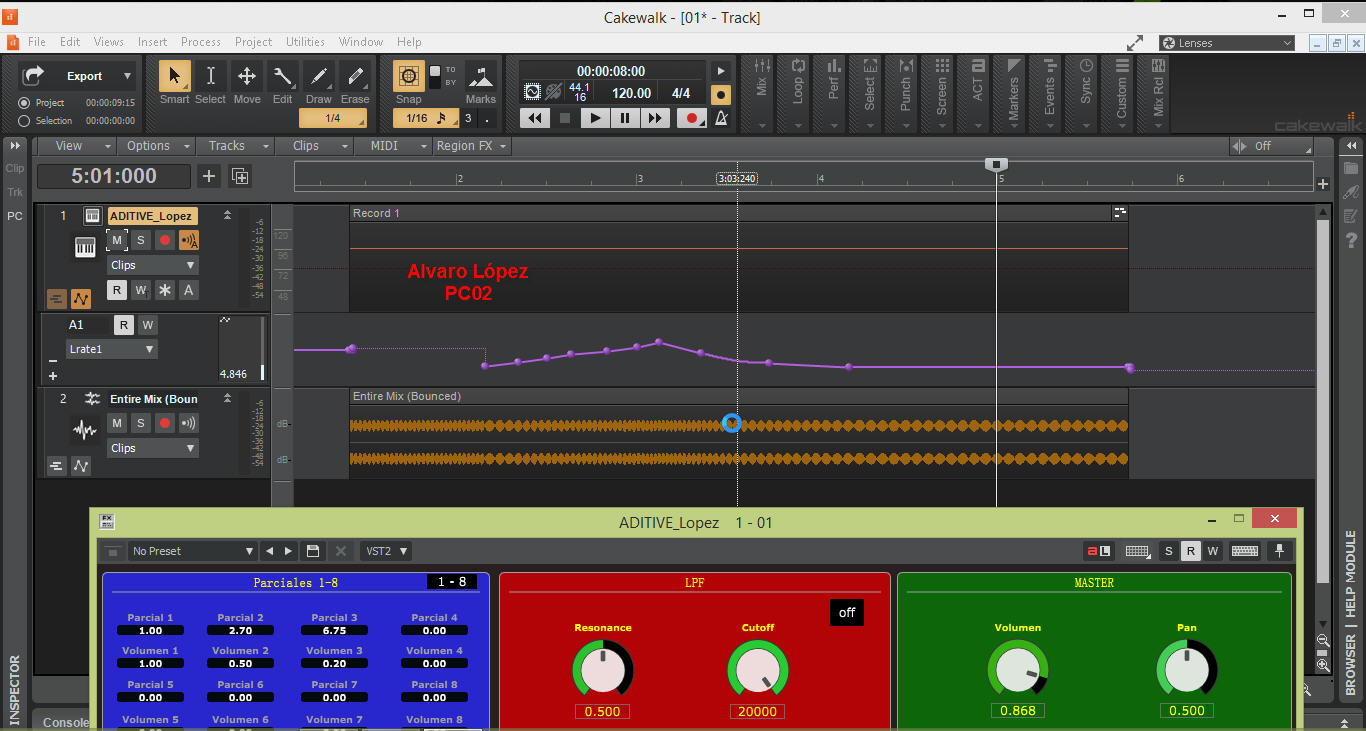
Task: Open the View dropdown menu
Action: point(76,146)
